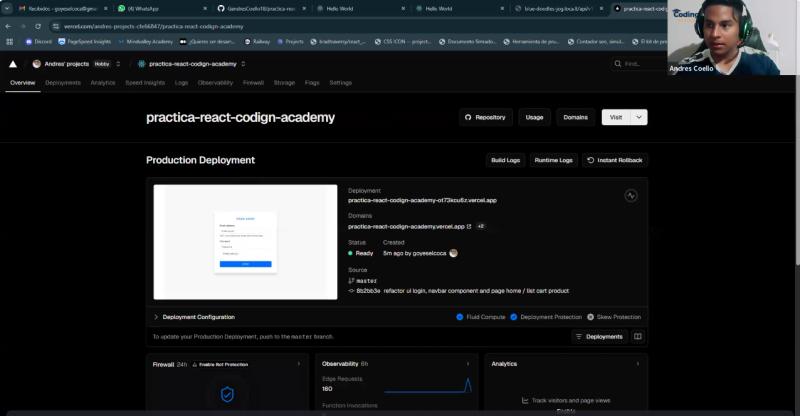The image size is (800, 416).
Task: Open the Discord bookmark
Action: [x=39, y=42]
